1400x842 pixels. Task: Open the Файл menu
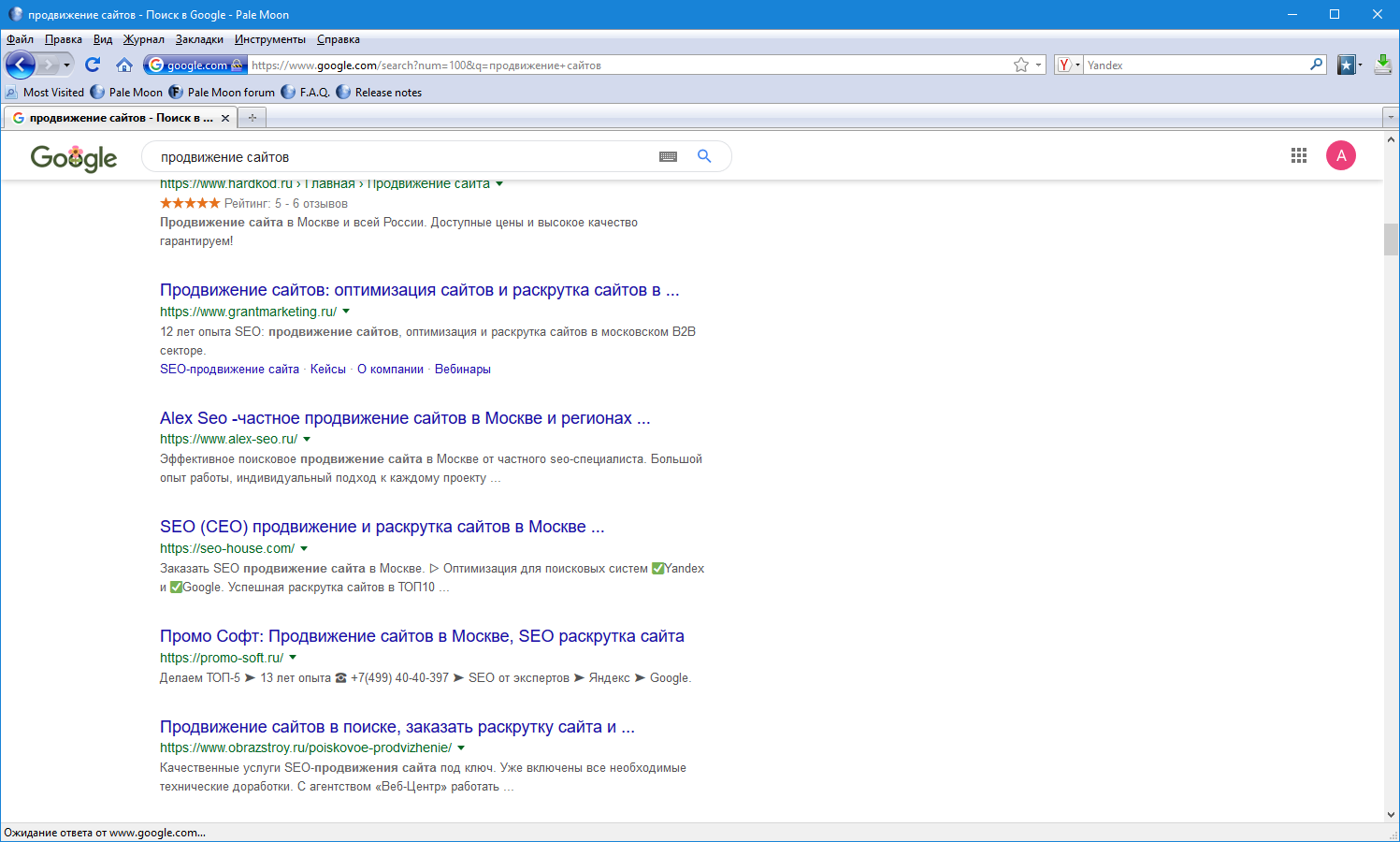[20, 39]
